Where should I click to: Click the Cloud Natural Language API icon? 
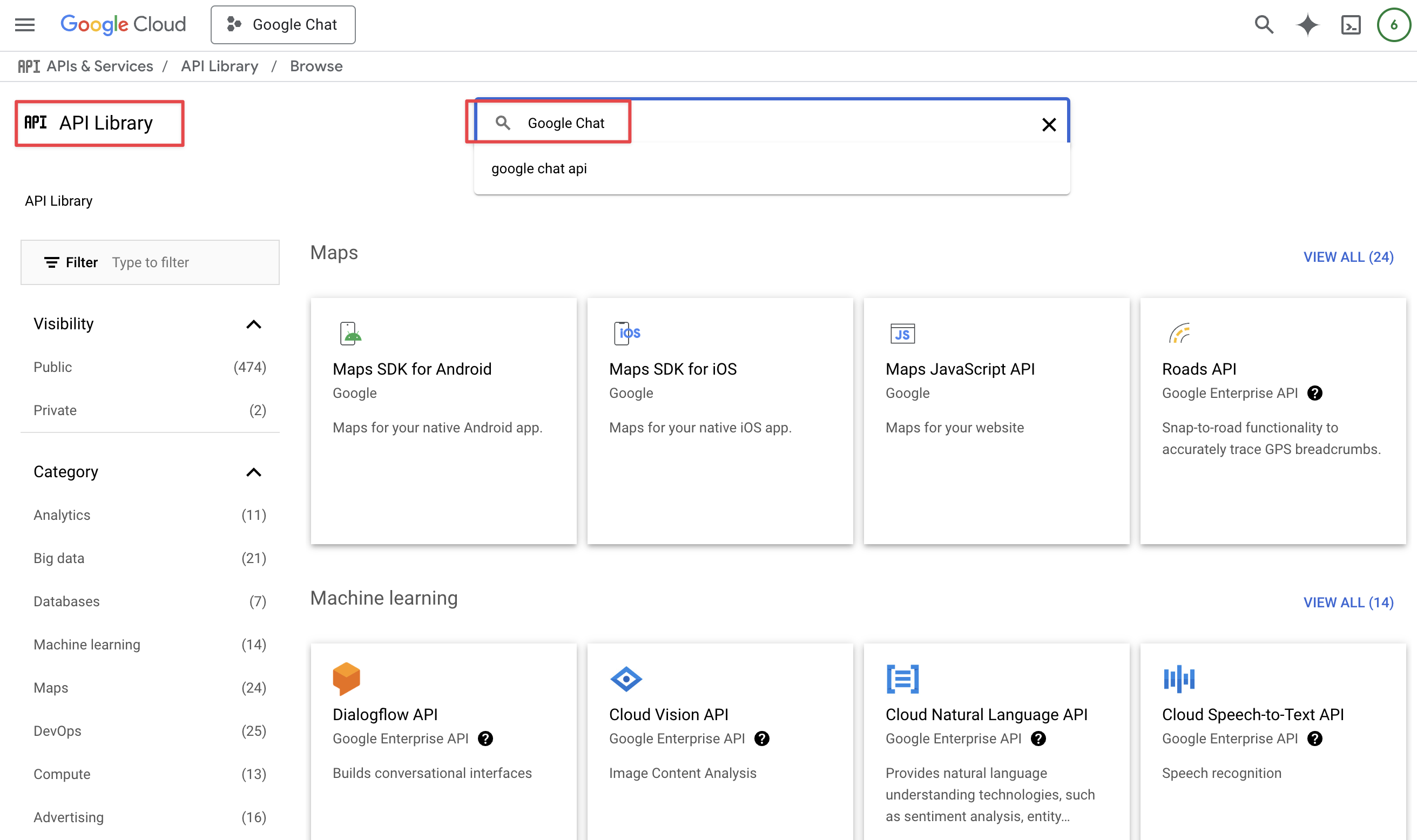(902, 679)
